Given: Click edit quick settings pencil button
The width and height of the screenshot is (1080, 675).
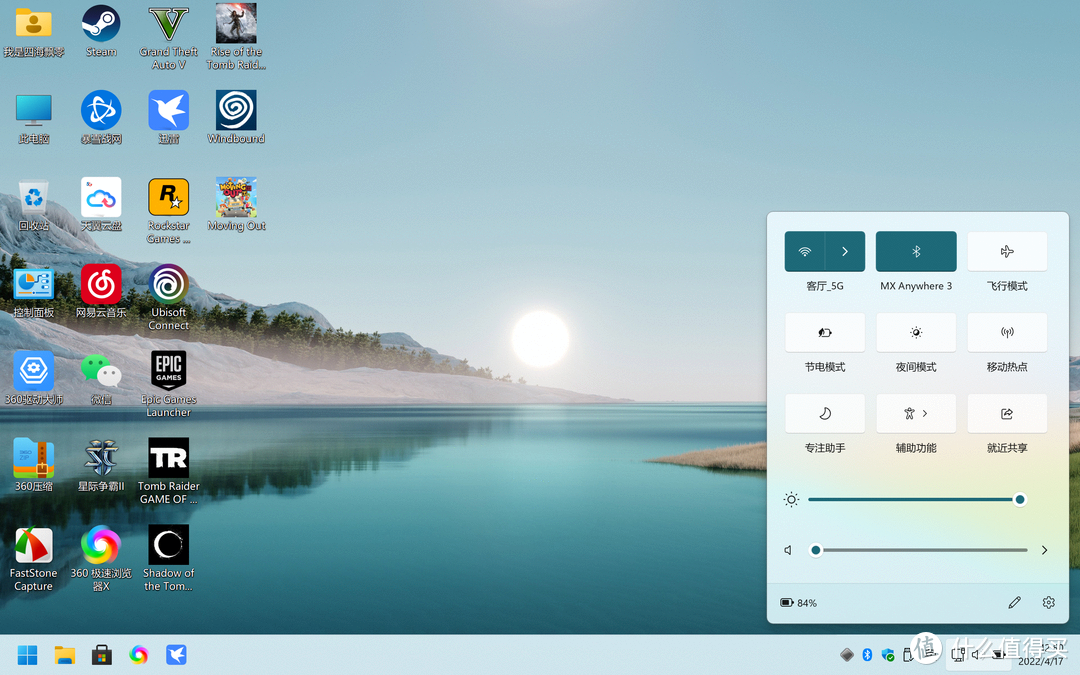Looking at the screenshot, I should (x=1015, y=603).
